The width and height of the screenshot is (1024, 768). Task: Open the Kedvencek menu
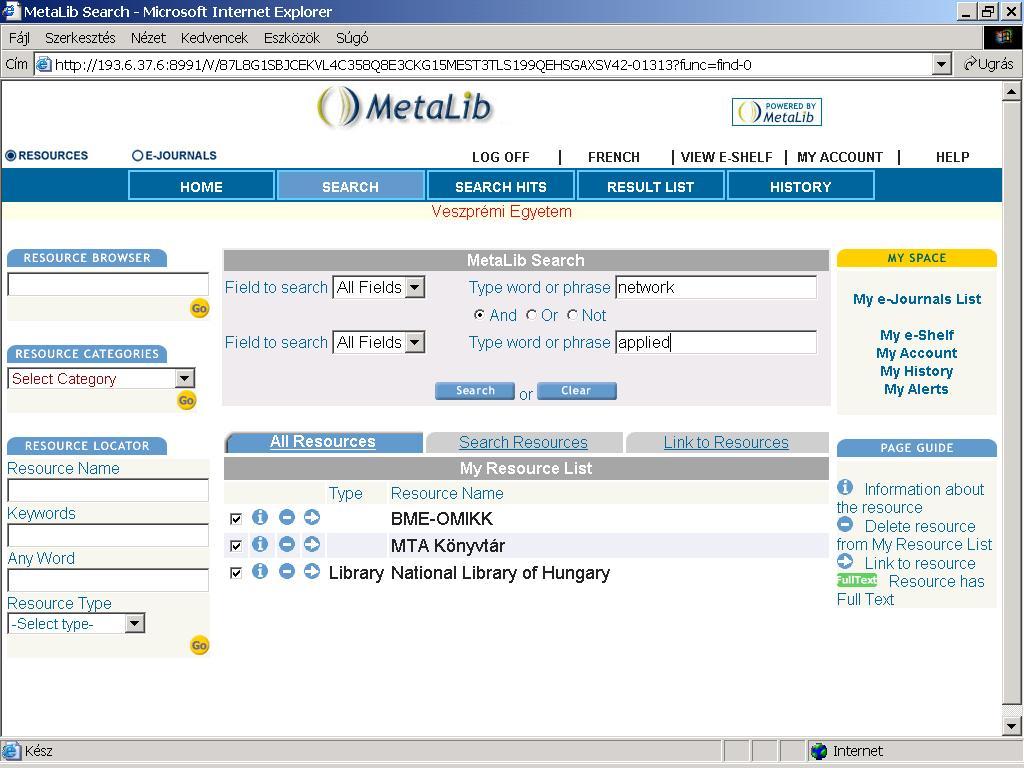tap(214, 38)
